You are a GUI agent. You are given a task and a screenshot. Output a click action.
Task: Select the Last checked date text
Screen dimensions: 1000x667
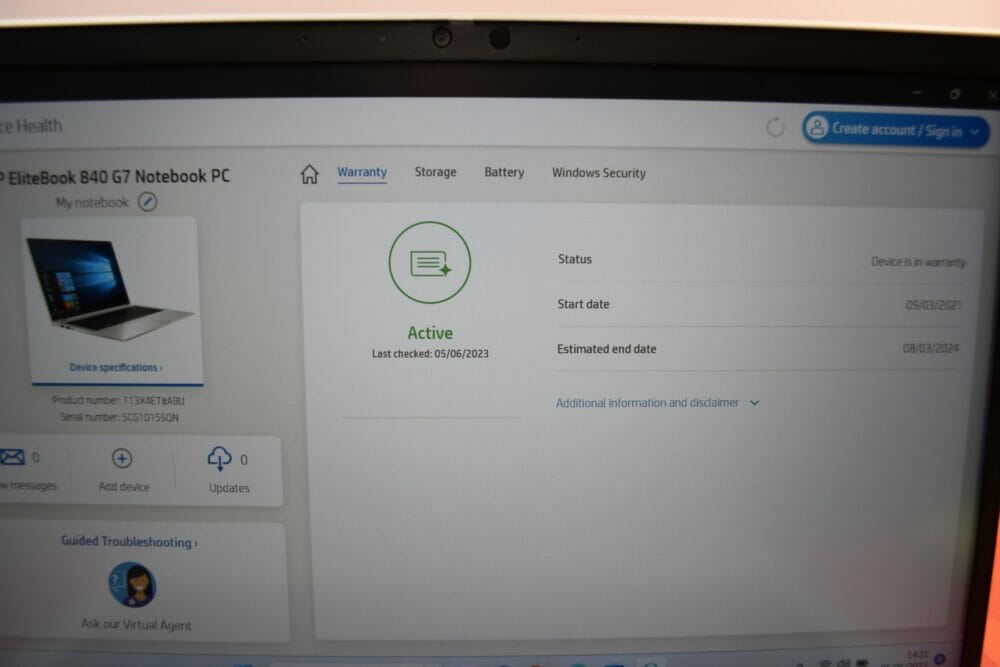pyautogui.click(x=430, y=353)
